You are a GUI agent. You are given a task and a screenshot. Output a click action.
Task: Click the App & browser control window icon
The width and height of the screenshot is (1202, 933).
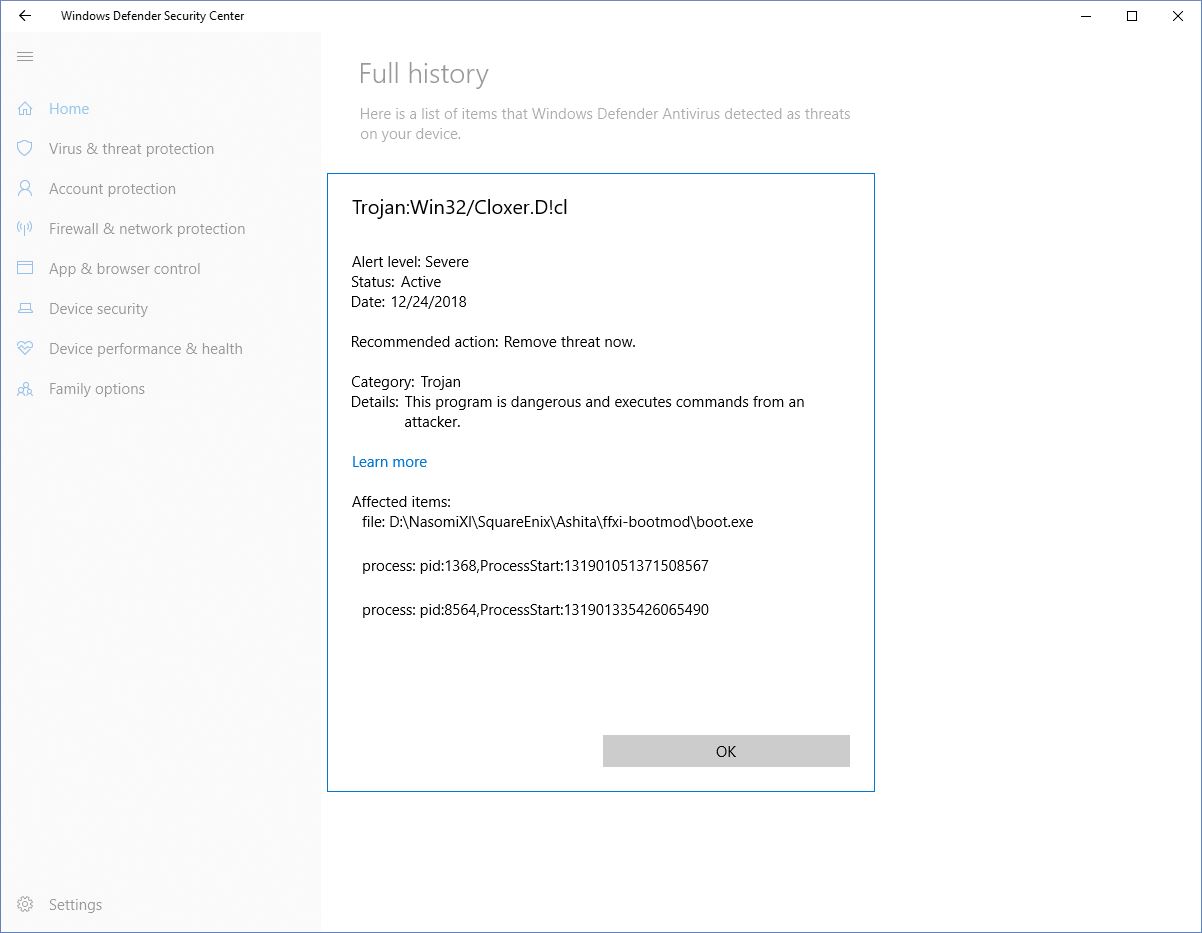click(x=25, y=269)
